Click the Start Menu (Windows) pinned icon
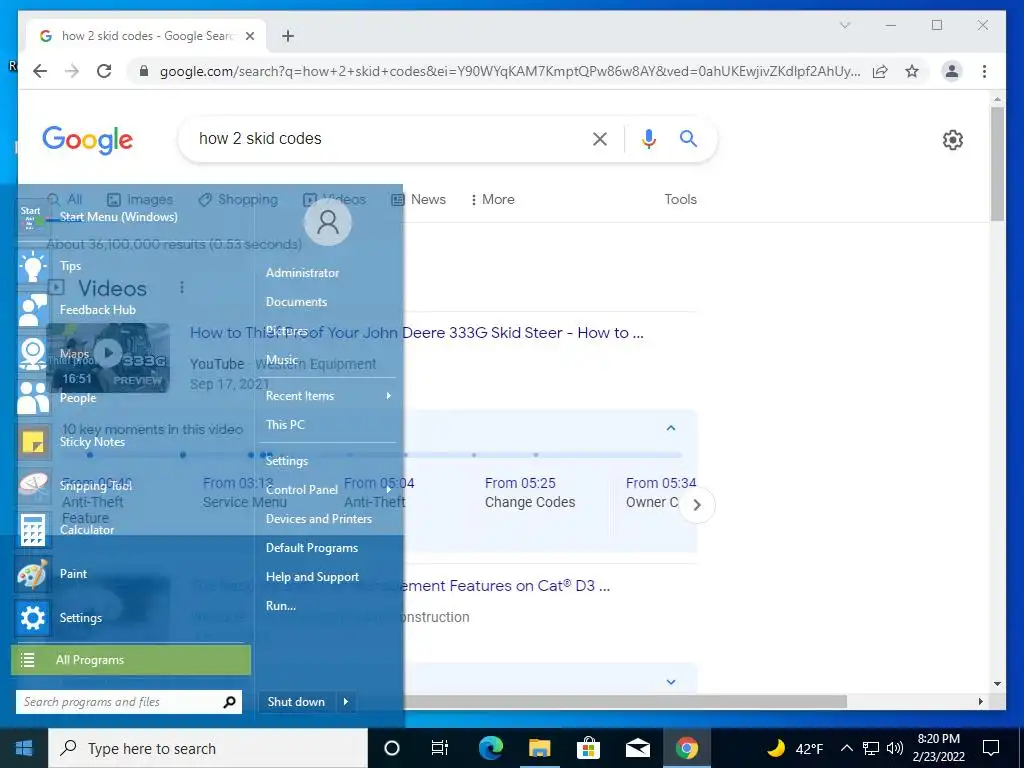 (x=31, y=217)
